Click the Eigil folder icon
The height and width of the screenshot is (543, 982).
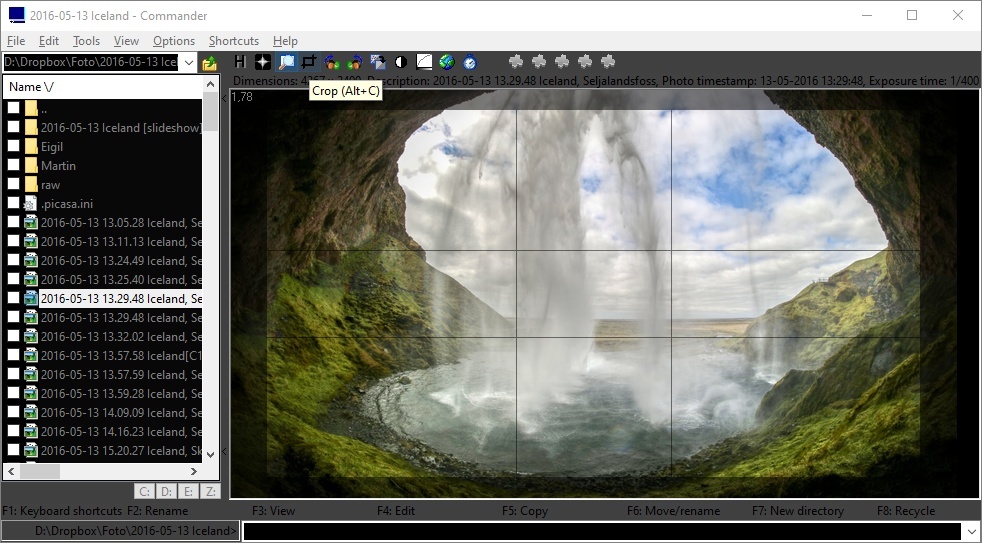point(31,147)
